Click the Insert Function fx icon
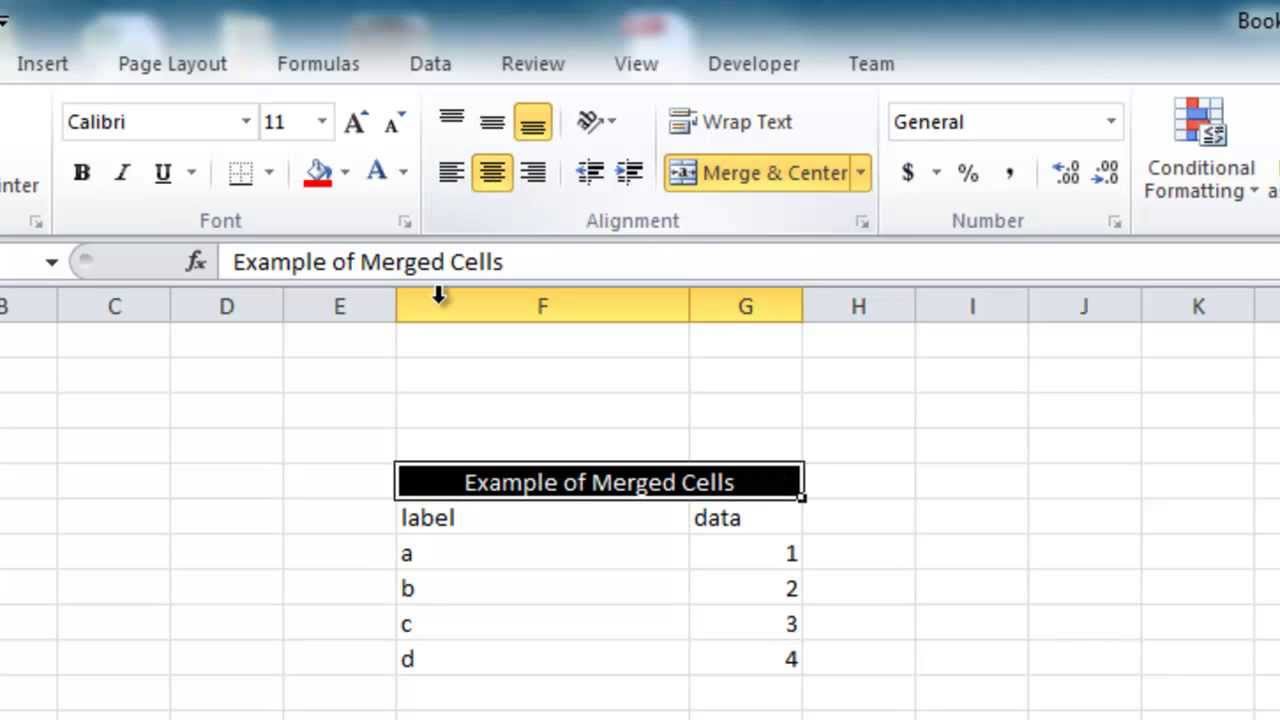Screen dimensions: 1280x720 tap(196, 262)
